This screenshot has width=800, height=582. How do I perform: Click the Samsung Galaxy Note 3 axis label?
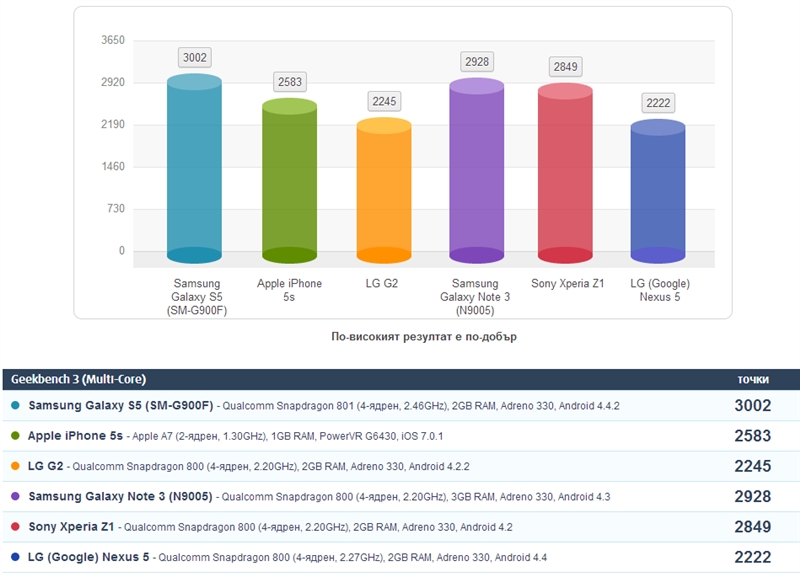(475, 297)
